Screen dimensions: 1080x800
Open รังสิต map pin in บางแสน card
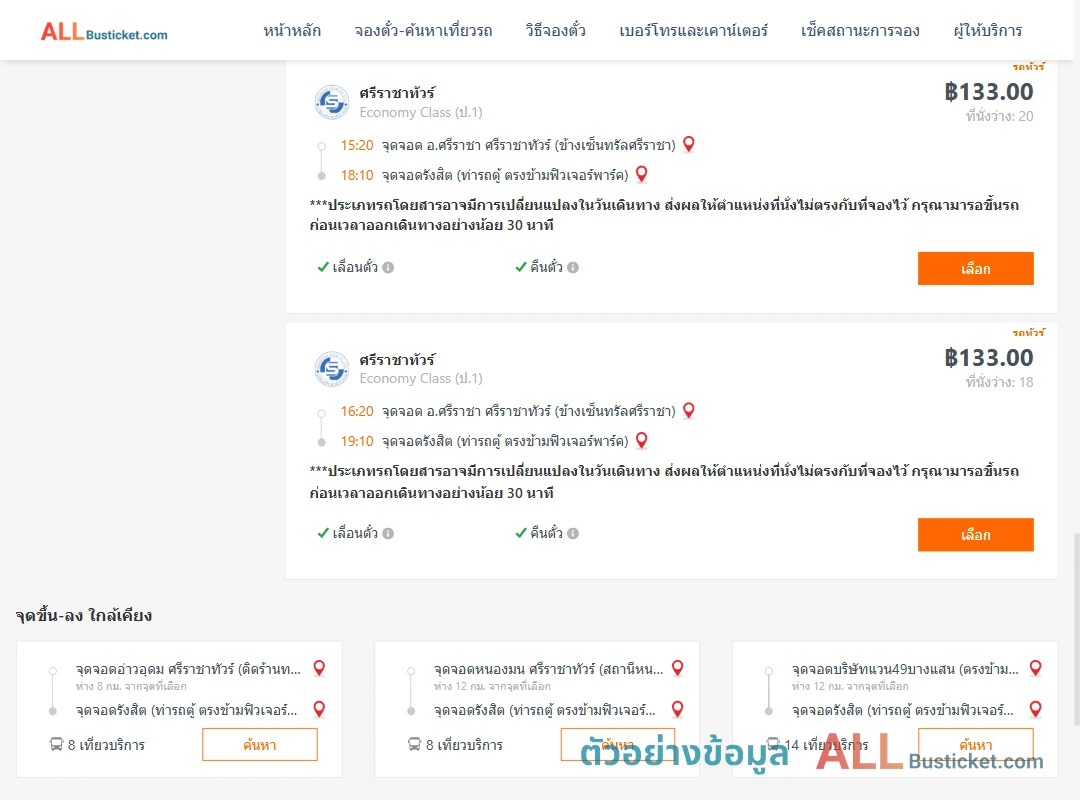click(1035, 709)
